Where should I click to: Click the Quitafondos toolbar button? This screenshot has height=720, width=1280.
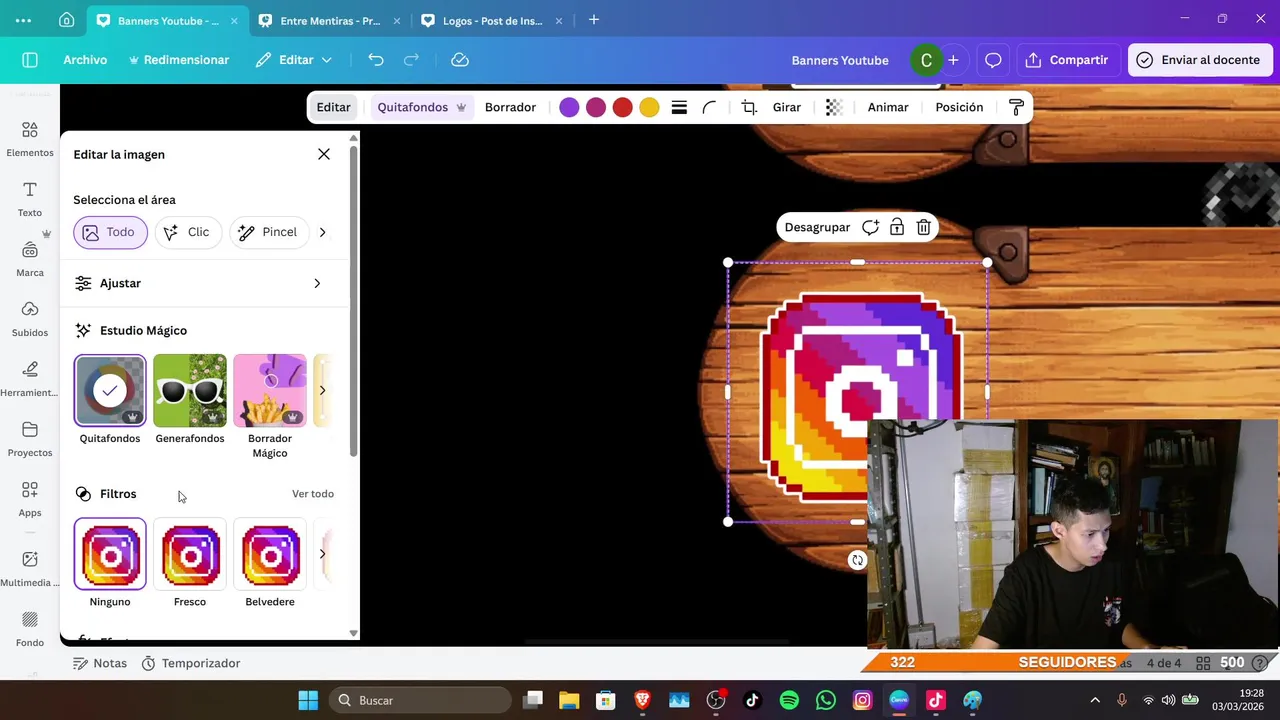coord(421,107)
